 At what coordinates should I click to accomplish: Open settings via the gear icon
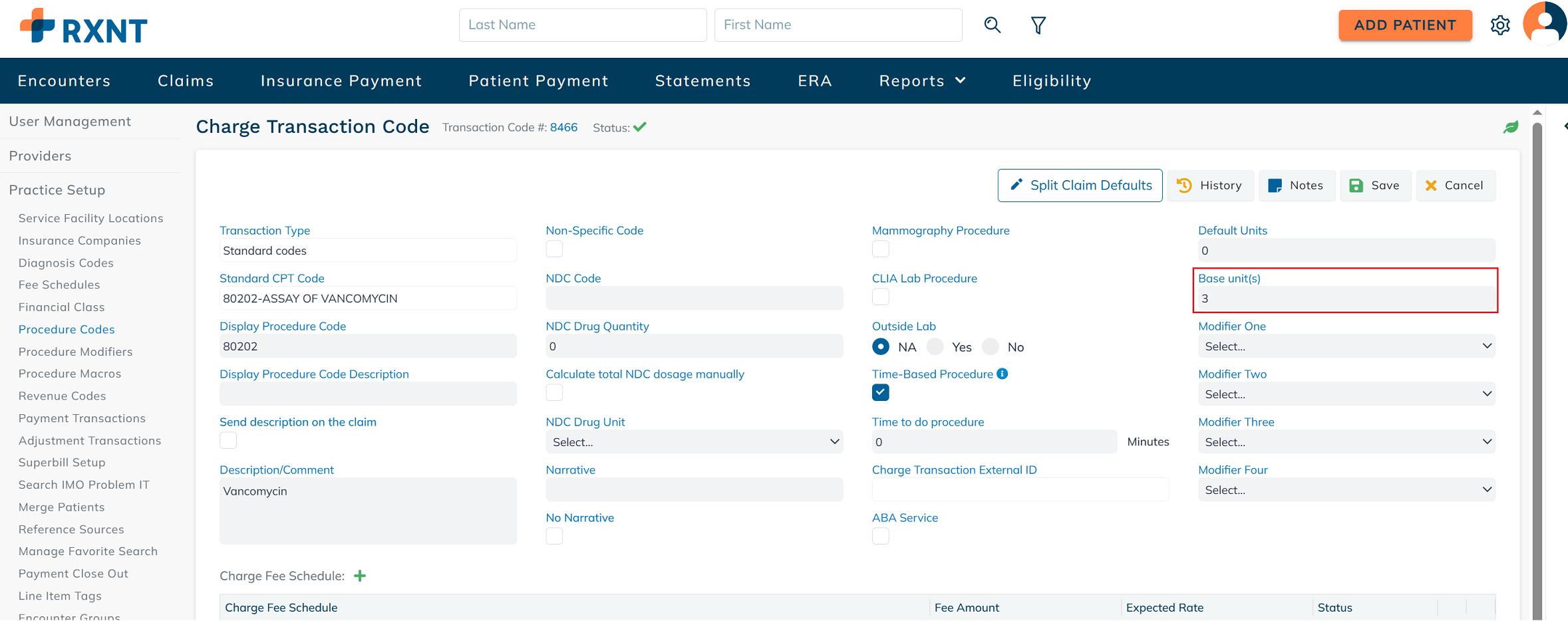click(1499, 25)
